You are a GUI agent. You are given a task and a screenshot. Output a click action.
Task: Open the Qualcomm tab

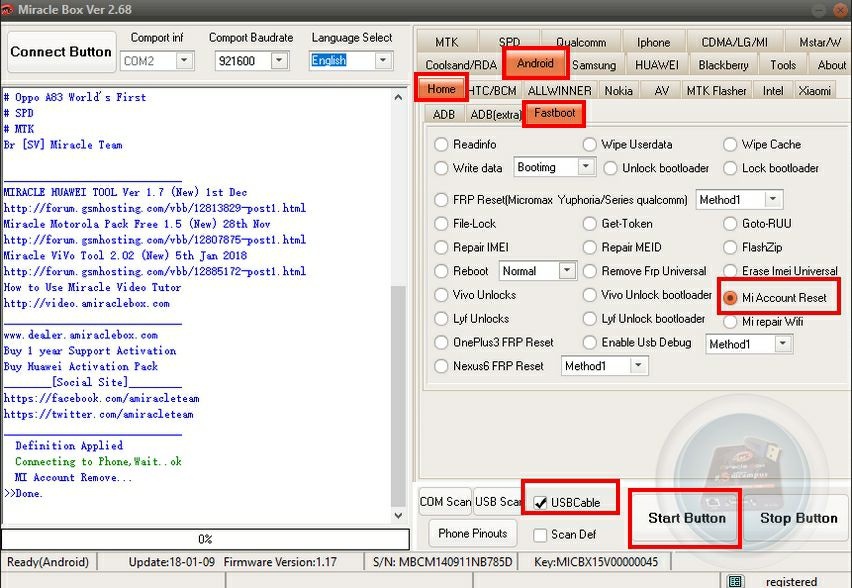point(581,42)
